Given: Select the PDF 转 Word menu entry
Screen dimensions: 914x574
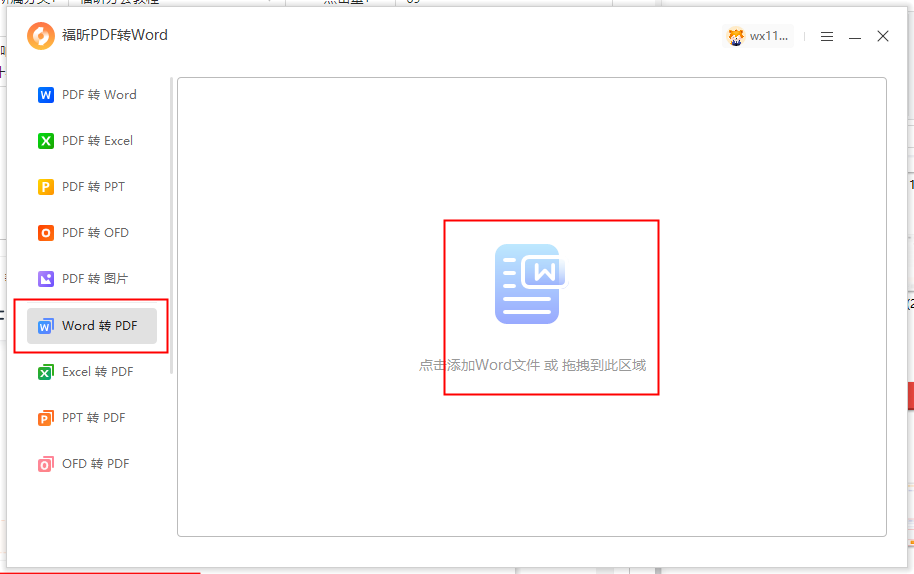Looking at the screenshot, I should (x=92, y=95).
